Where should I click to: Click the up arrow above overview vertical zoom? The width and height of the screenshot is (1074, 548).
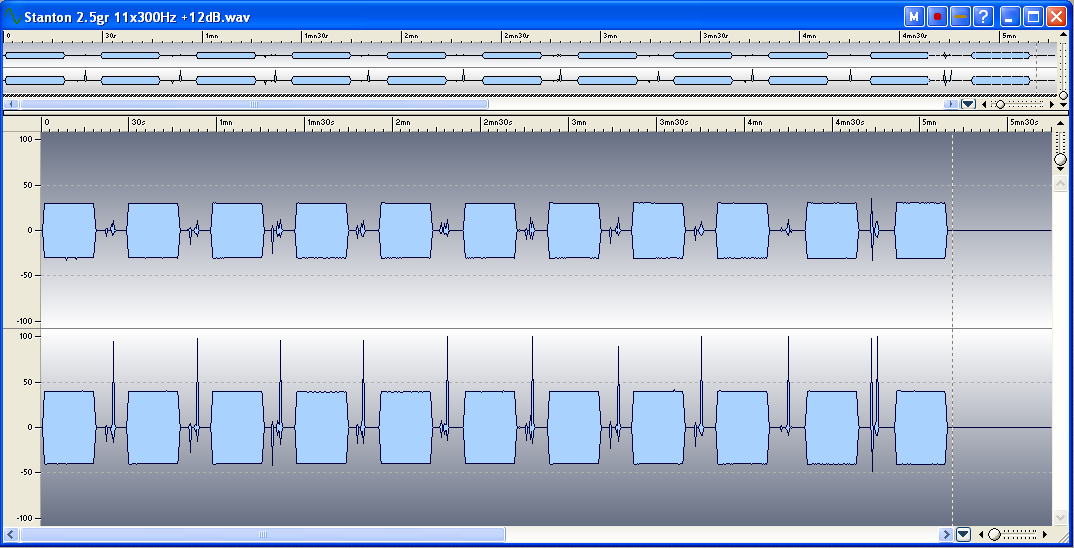point(1063,35)
